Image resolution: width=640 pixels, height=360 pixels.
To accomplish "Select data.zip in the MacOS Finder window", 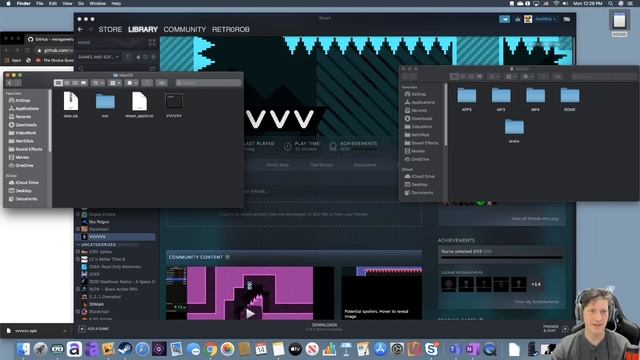I will 71,104.
